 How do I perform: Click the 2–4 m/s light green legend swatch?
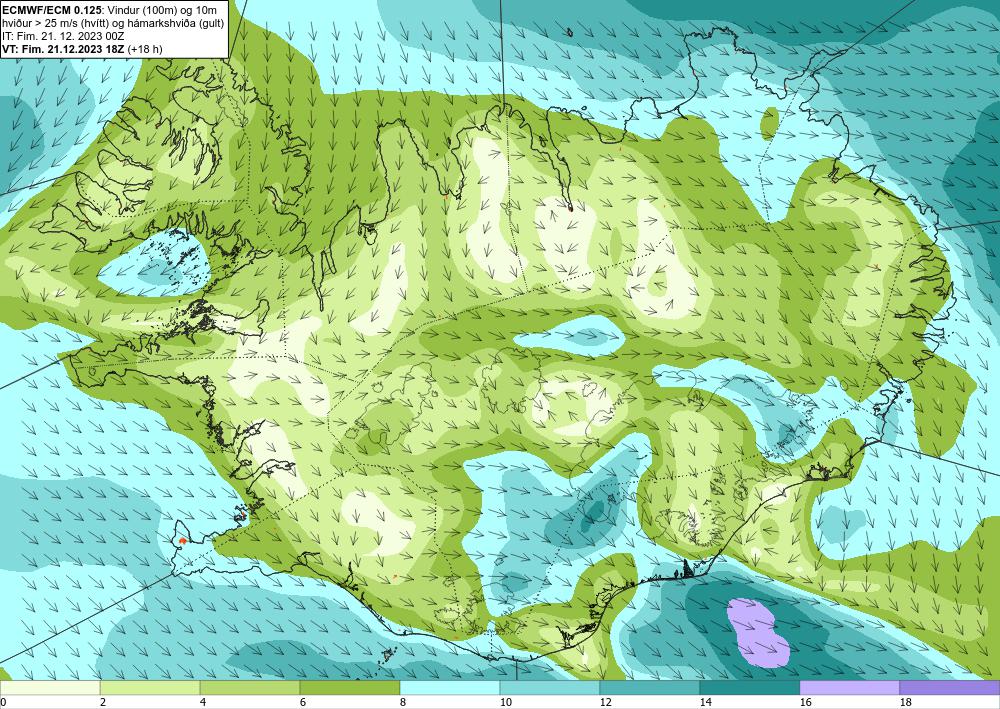(x=150, y=687)
